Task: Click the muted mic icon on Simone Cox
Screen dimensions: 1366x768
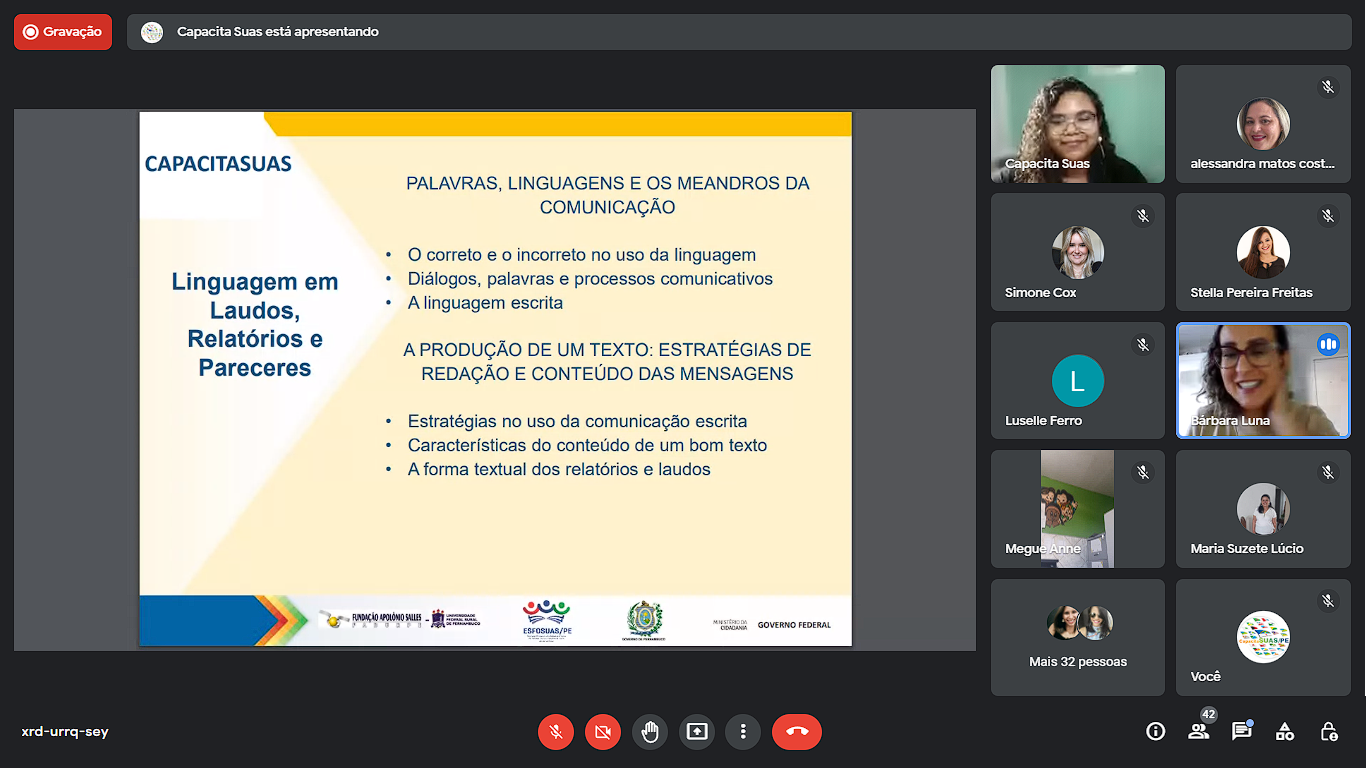Action: [x=1143, y=216]
